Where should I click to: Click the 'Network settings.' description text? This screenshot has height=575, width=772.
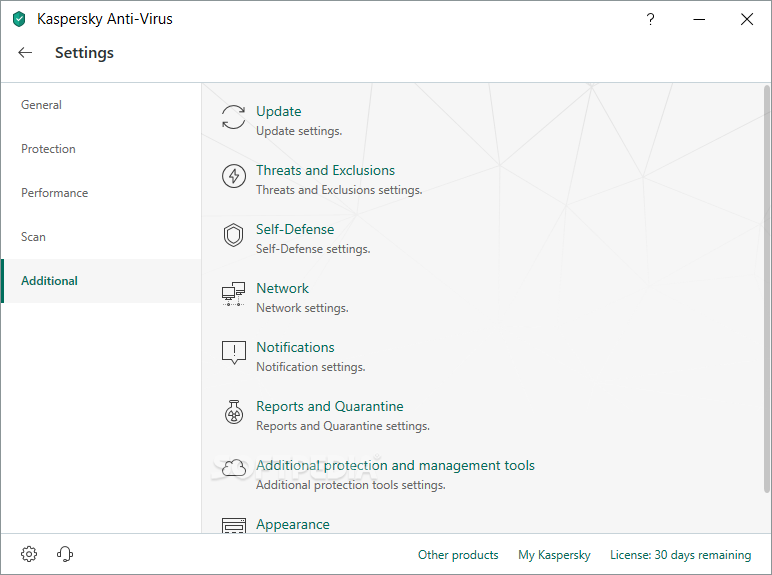pos(302,308)
